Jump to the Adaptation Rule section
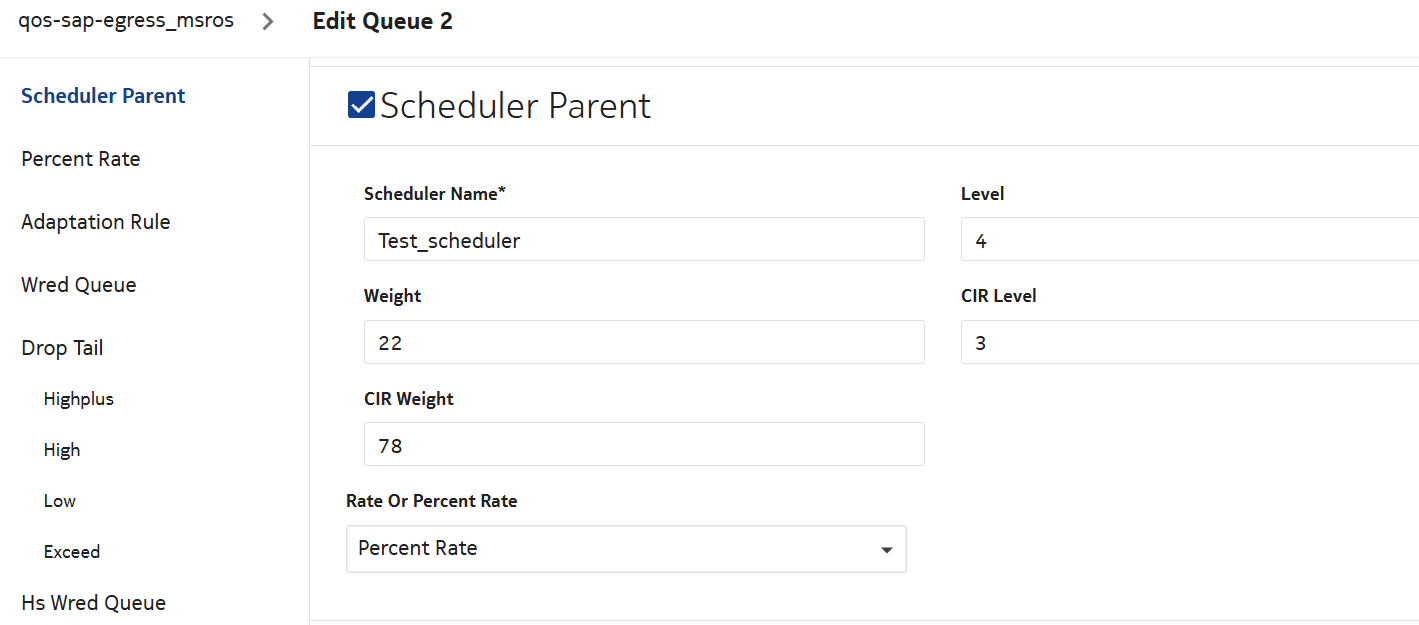The height and width of the screenshot is (625, 1419). pos(96,222)
